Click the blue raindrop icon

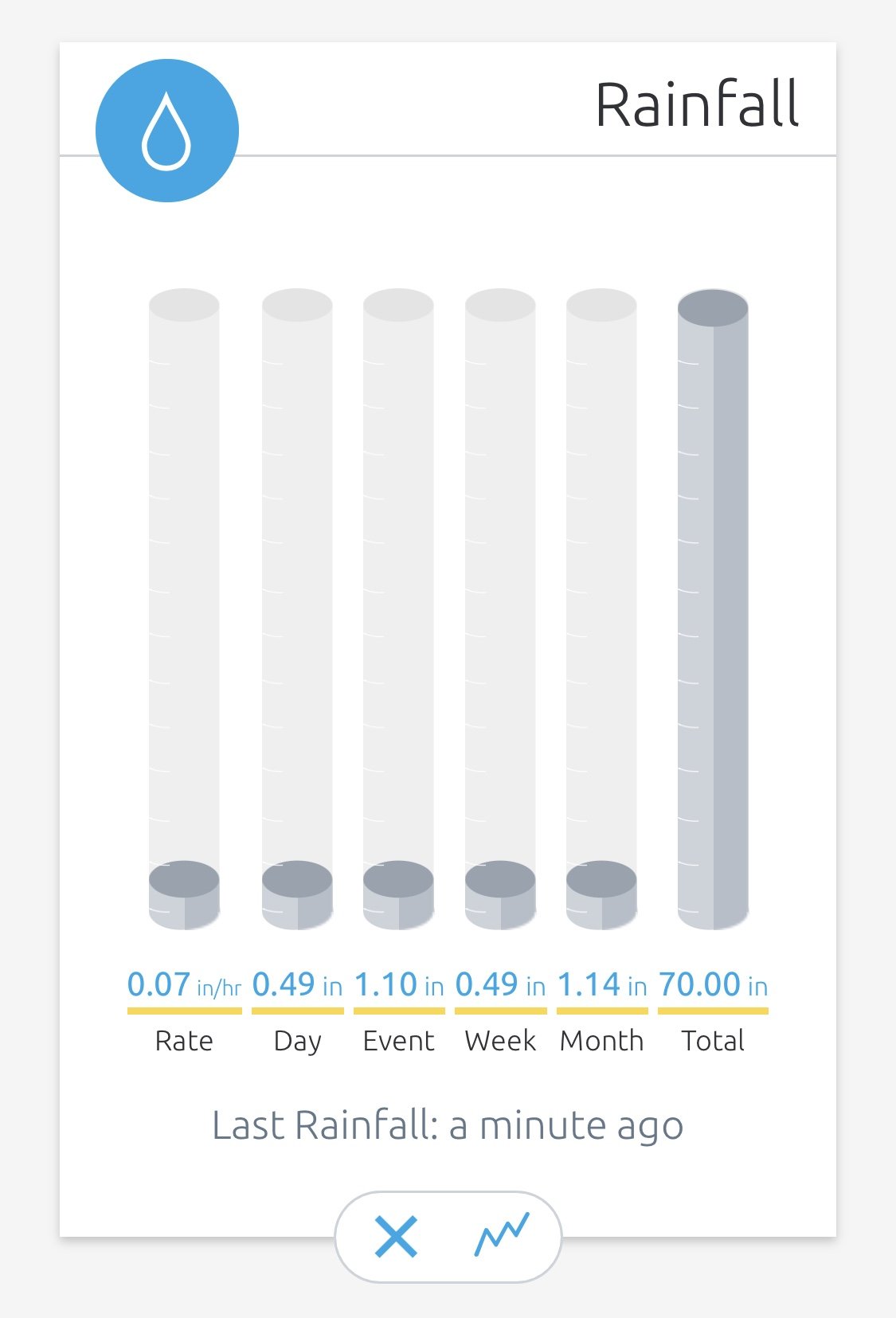pos(167,131)
